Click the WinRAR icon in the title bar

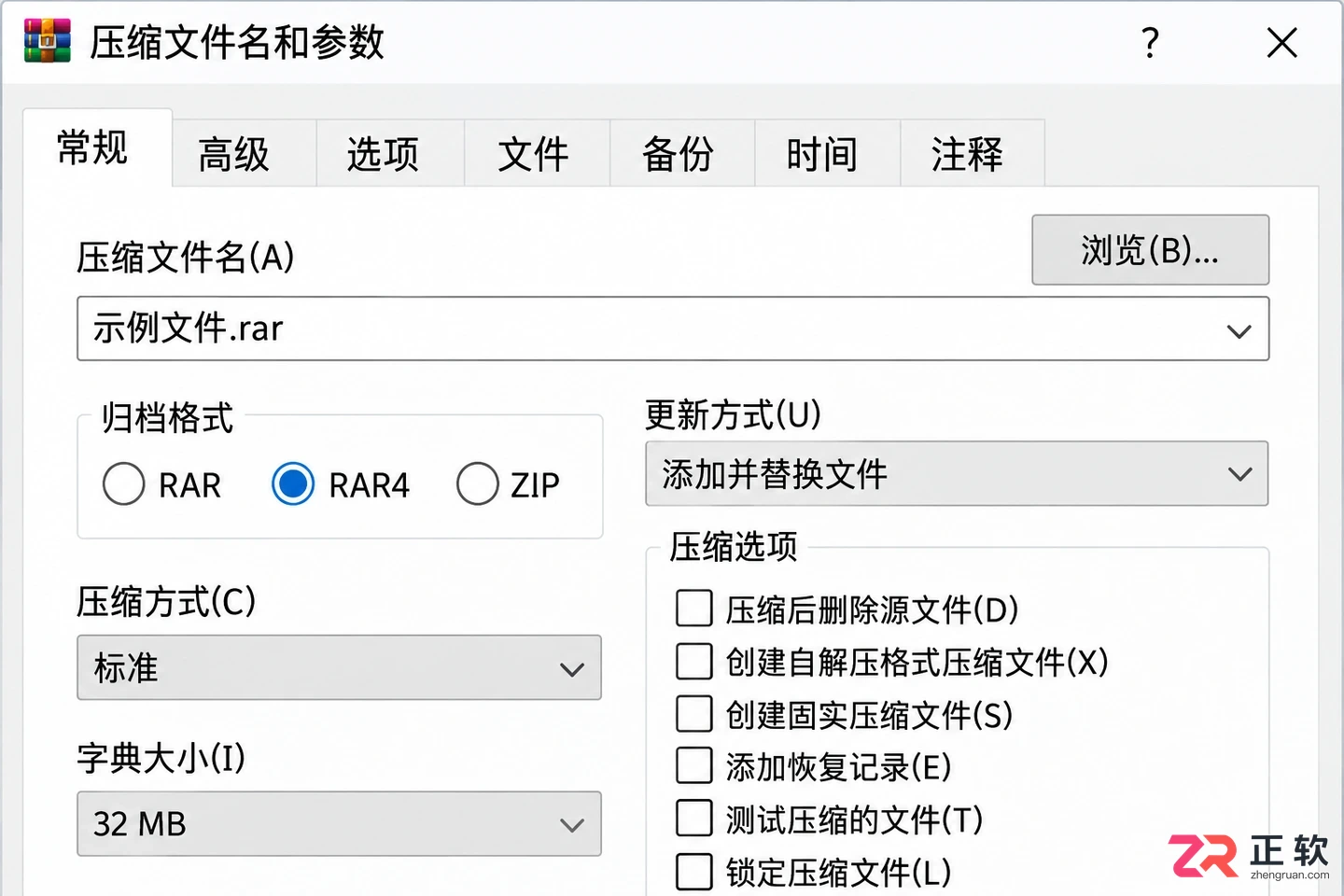pyautogui.click(x=48, y=41)
